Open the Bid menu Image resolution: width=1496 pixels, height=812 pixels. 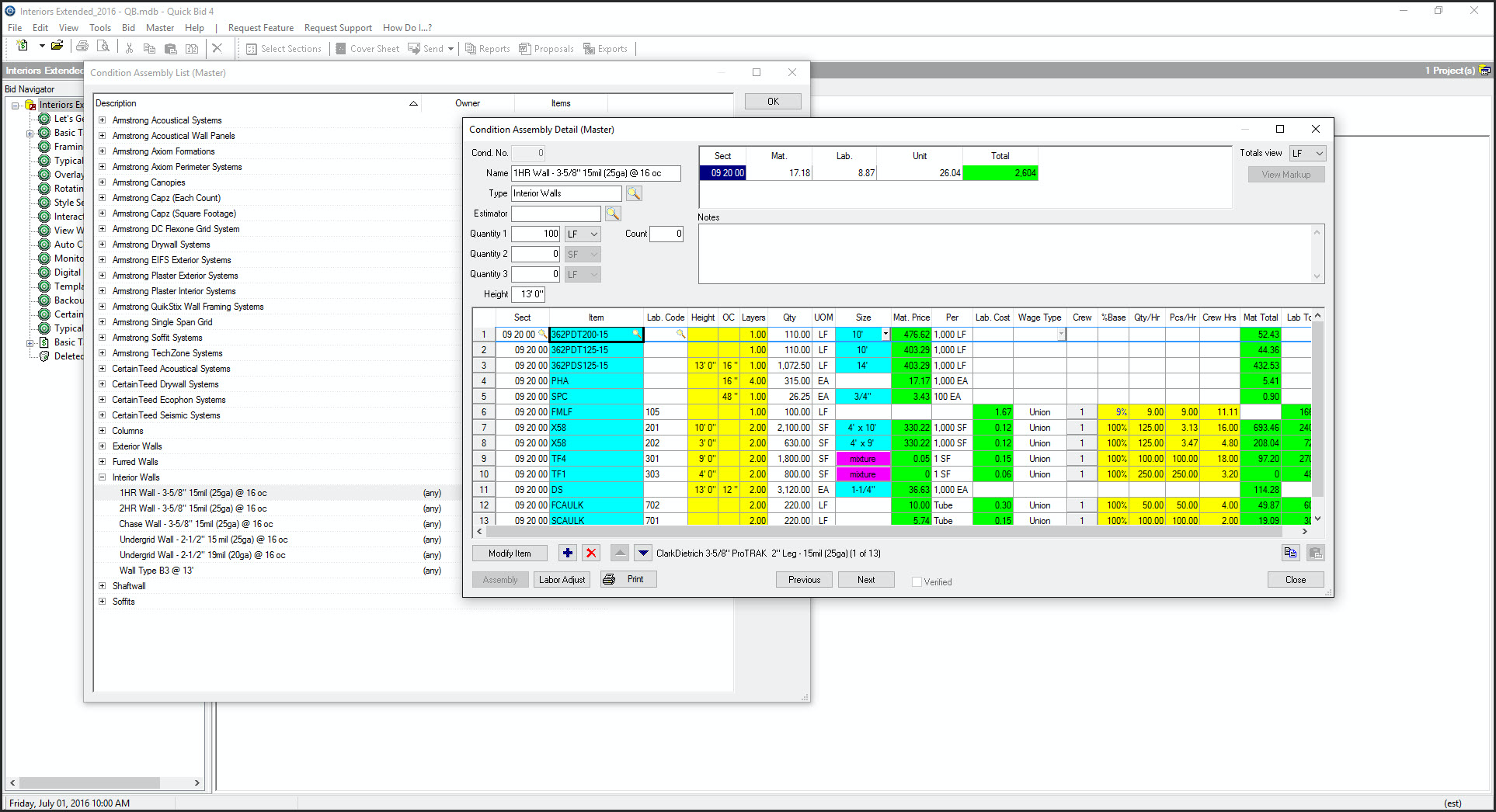pyautogui.click(x=129, y=28)
